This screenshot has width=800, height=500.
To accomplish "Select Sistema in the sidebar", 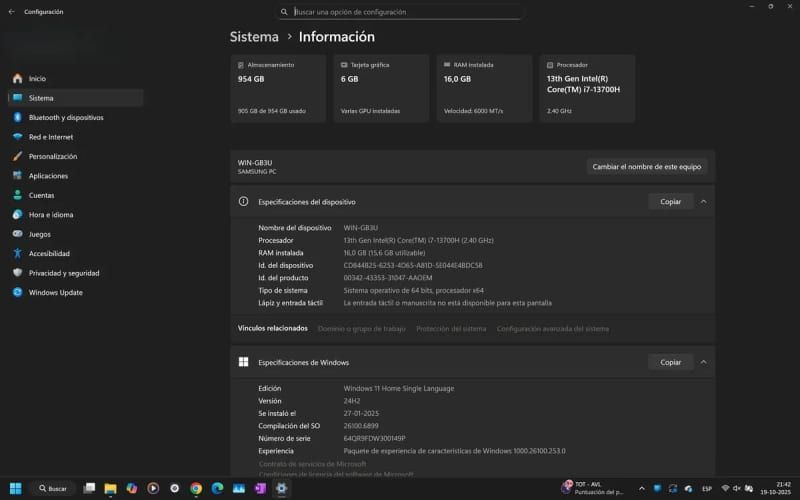I will (x=76, y=98).
